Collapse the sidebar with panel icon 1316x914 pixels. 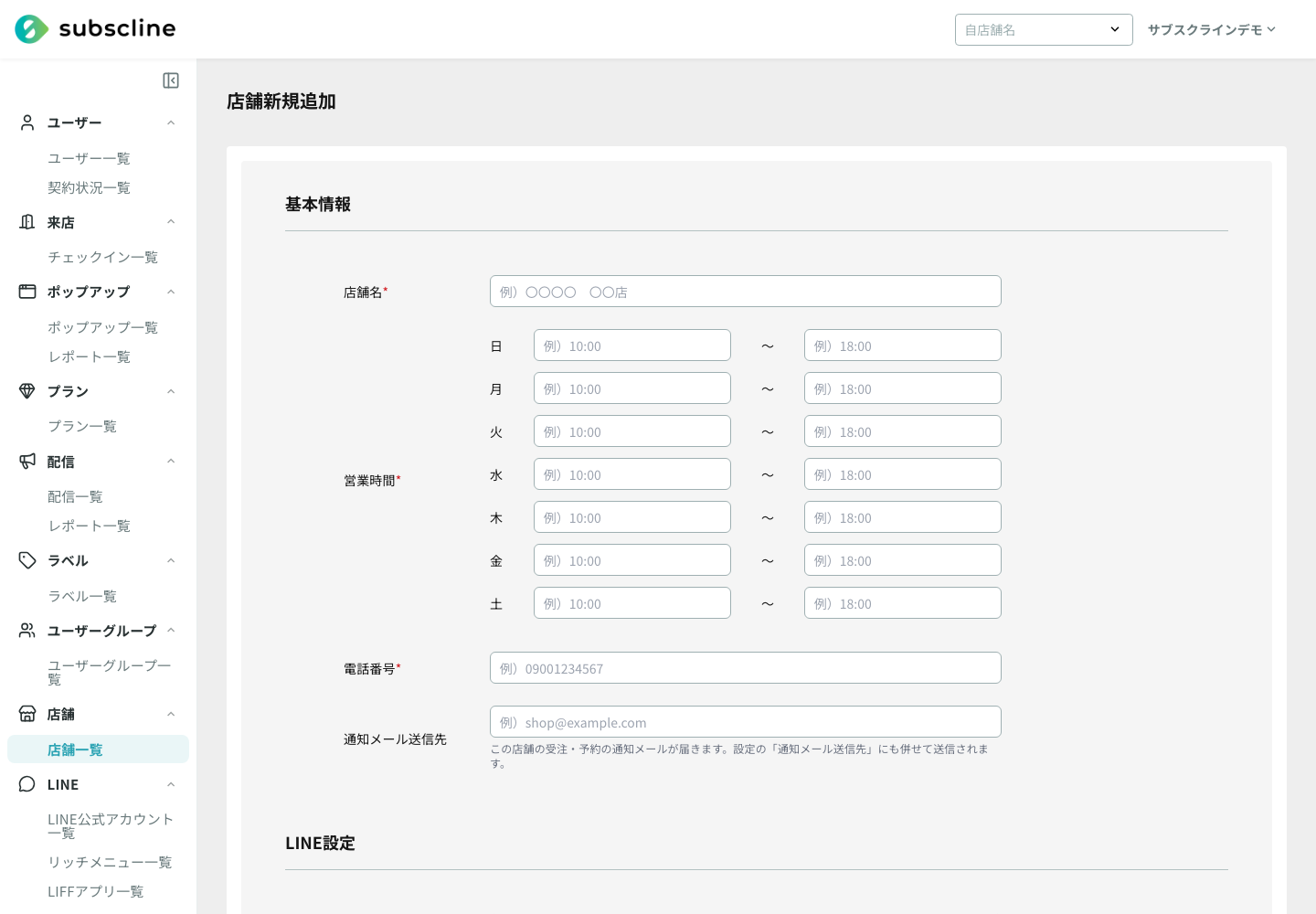point(171,80)
